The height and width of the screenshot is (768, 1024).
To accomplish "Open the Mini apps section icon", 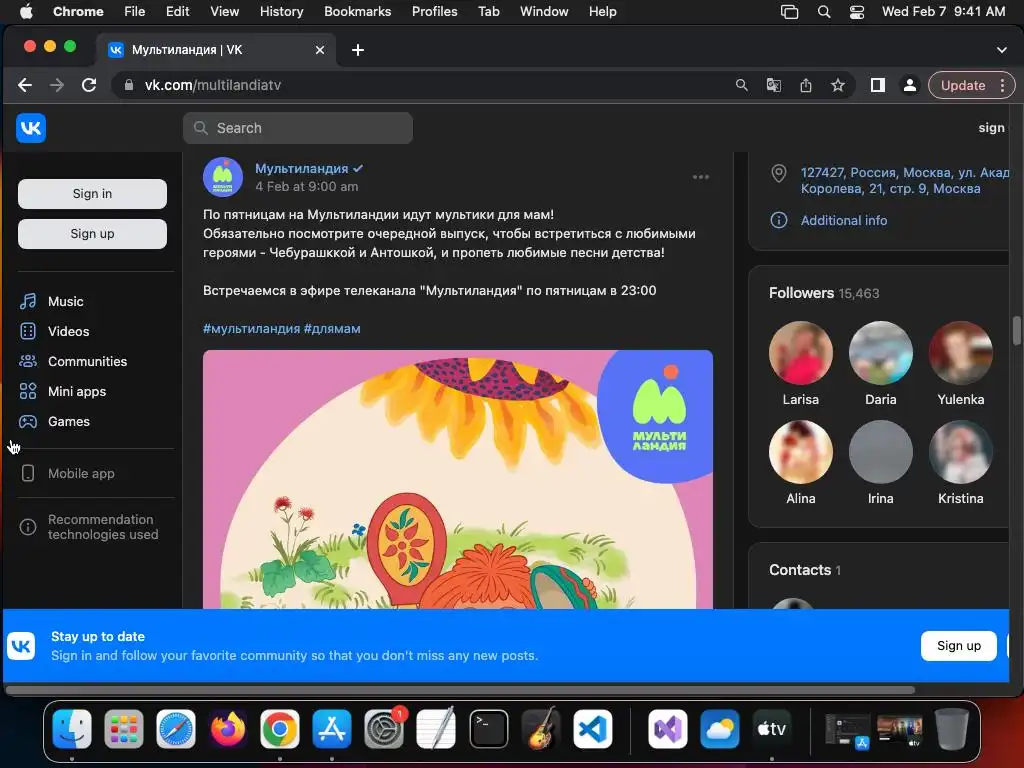I will (28, 391).
